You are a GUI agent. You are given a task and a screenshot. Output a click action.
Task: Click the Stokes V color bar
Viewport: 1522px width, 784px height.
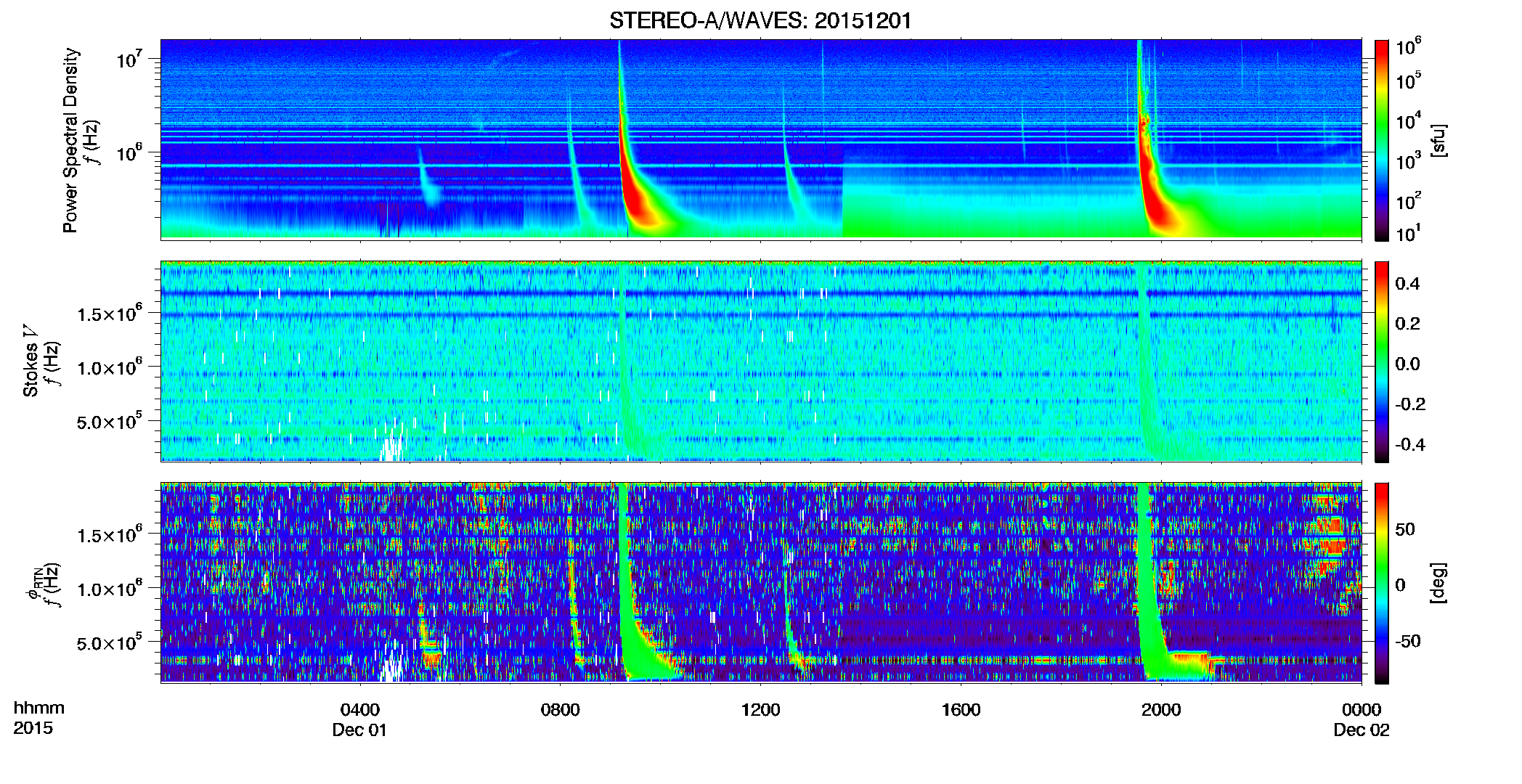coord(1382,362)
